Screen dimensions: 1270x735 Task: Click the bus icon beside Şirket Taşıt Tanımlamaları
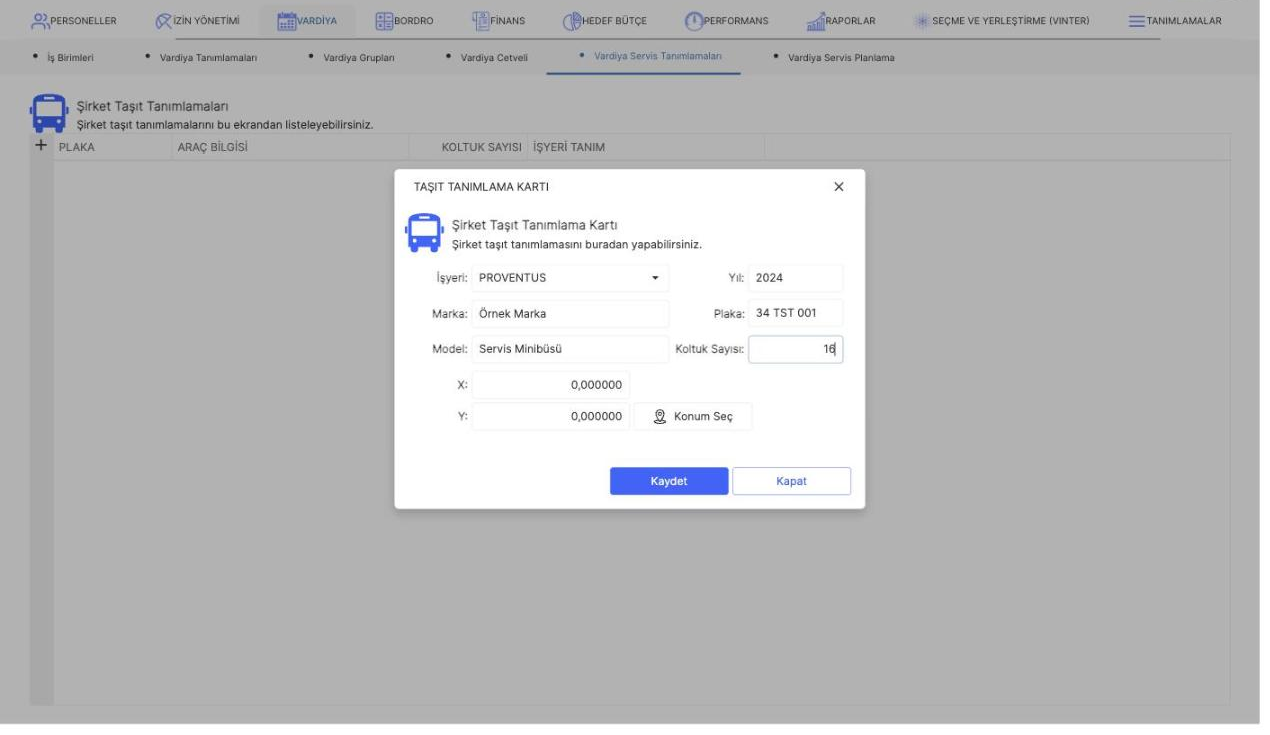point(47,114)
